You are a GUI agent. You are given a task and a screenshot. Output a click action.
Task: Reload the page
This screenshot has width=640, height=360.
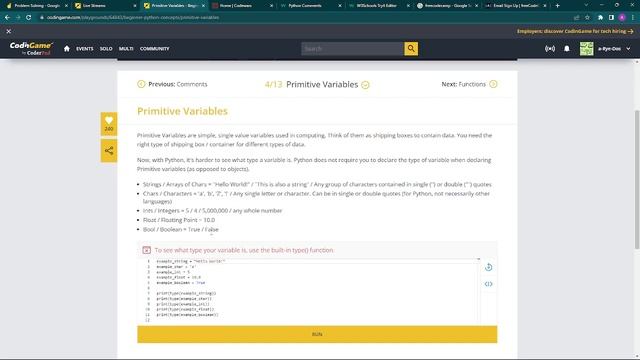(x=29, y=18)
